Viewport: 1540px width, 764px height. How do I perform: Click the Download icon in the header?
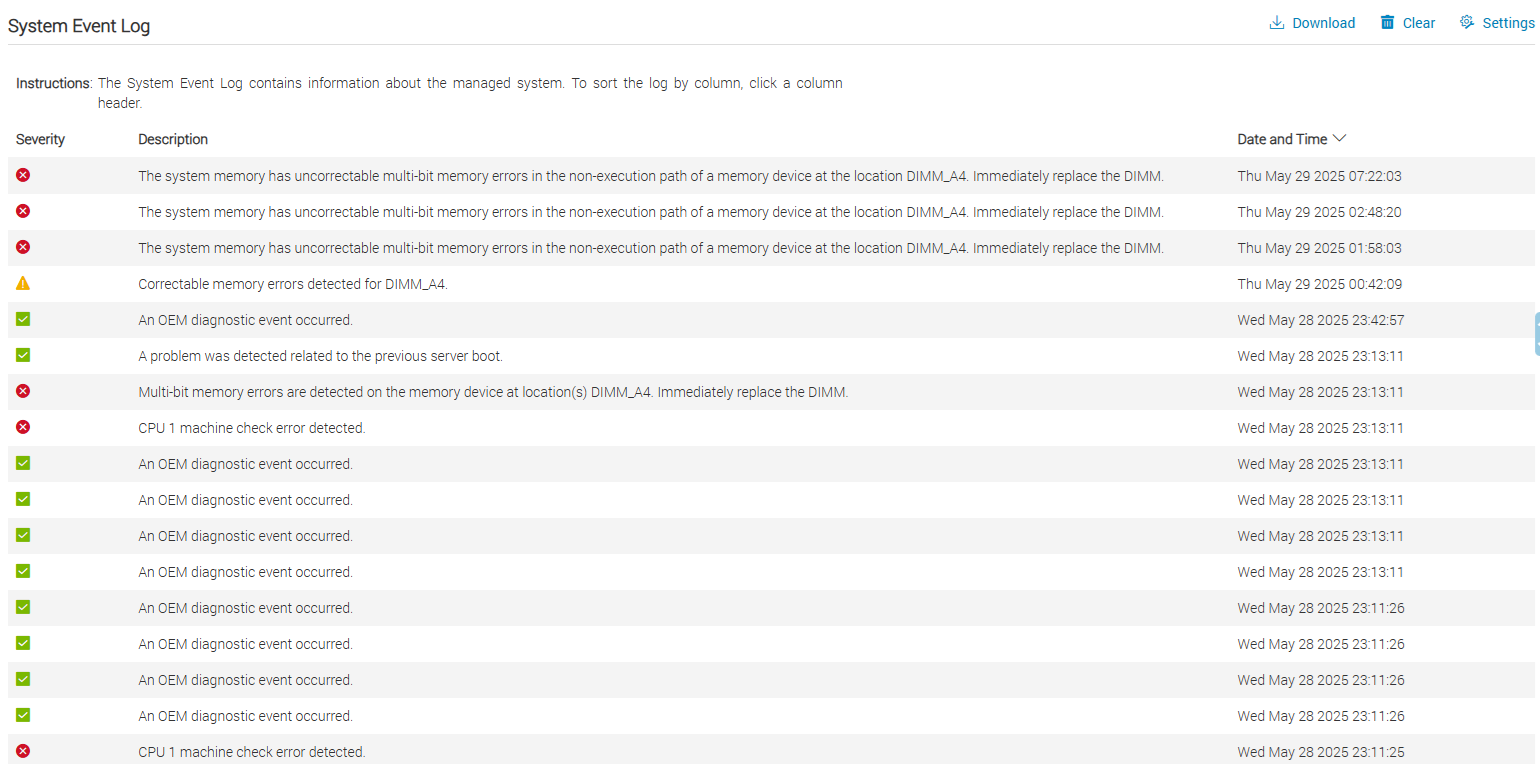tap(1277, 22)
